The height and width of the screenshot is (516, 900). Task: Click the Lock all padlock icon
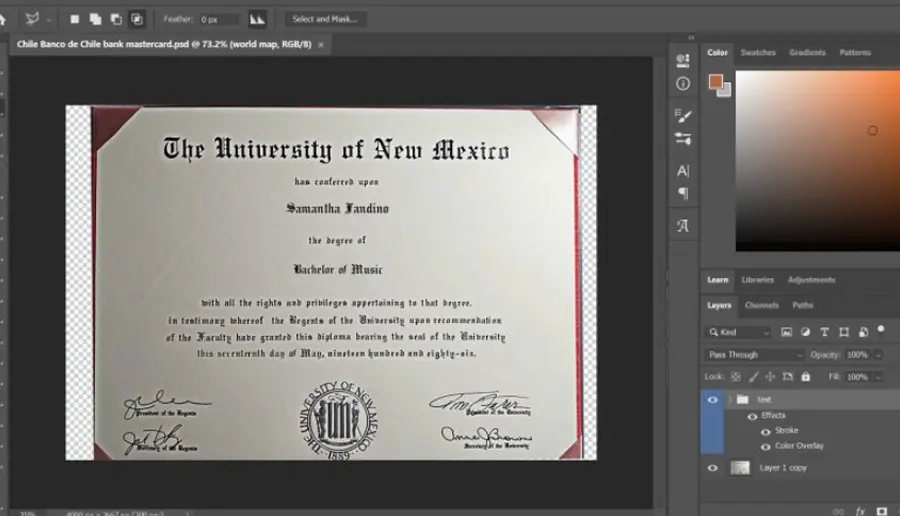(x=806, y=377)
